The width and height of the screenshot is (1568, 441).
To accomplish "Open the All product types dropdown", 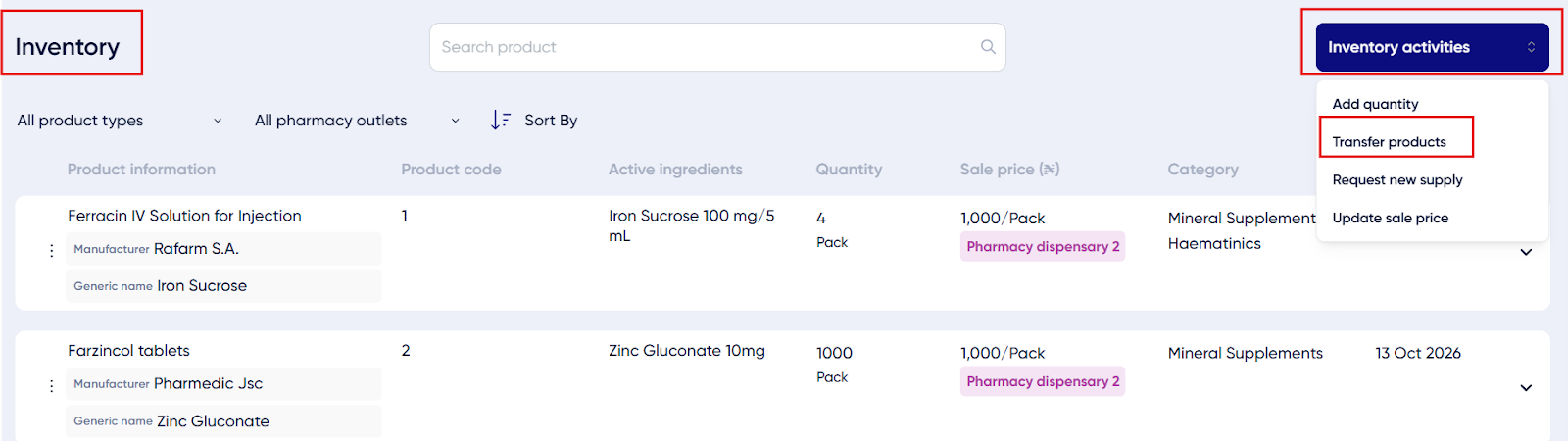I will [120, 121].
